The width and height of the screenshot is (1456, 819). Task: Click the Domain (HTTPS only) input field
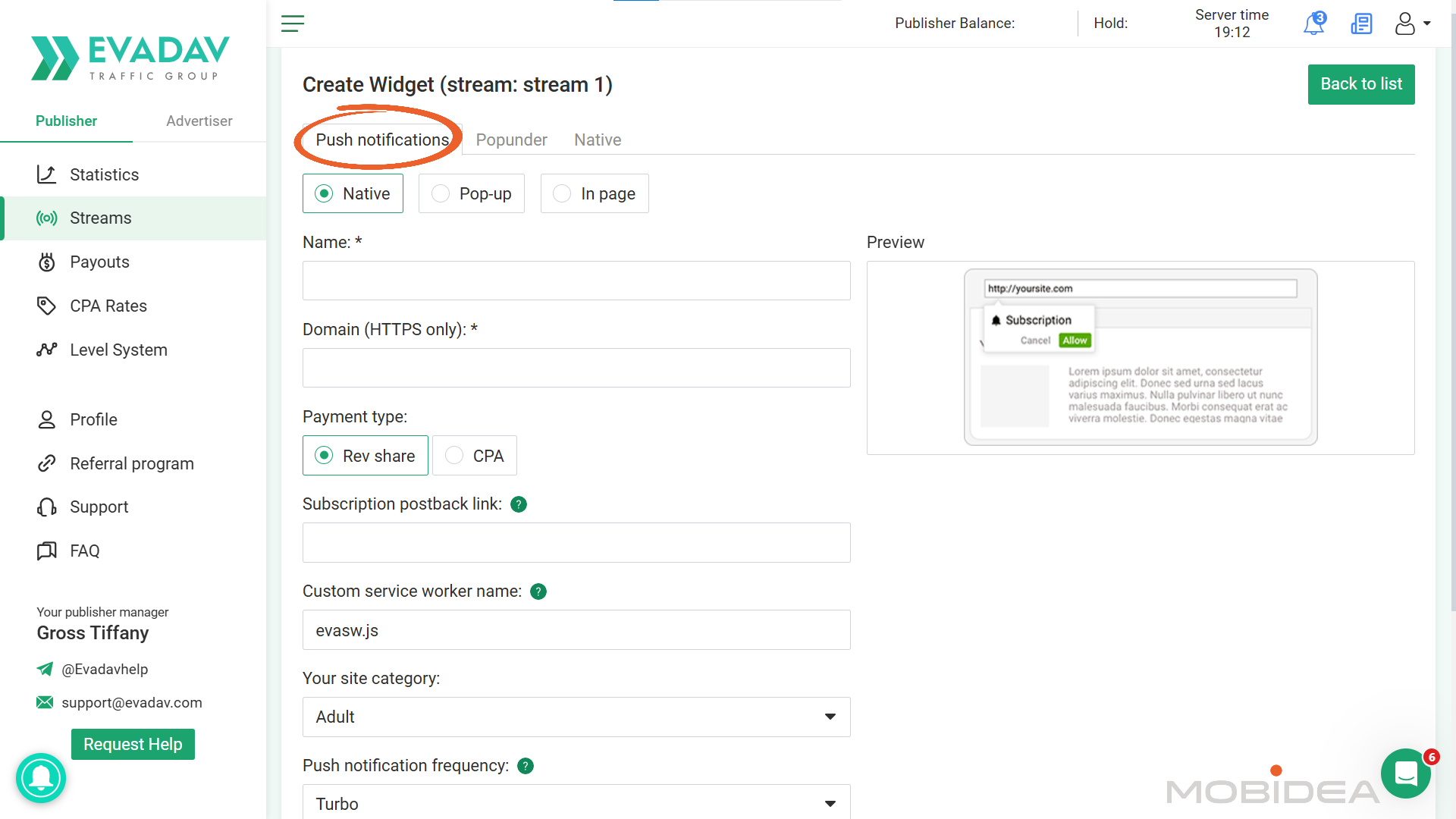(x=576, y=368)
